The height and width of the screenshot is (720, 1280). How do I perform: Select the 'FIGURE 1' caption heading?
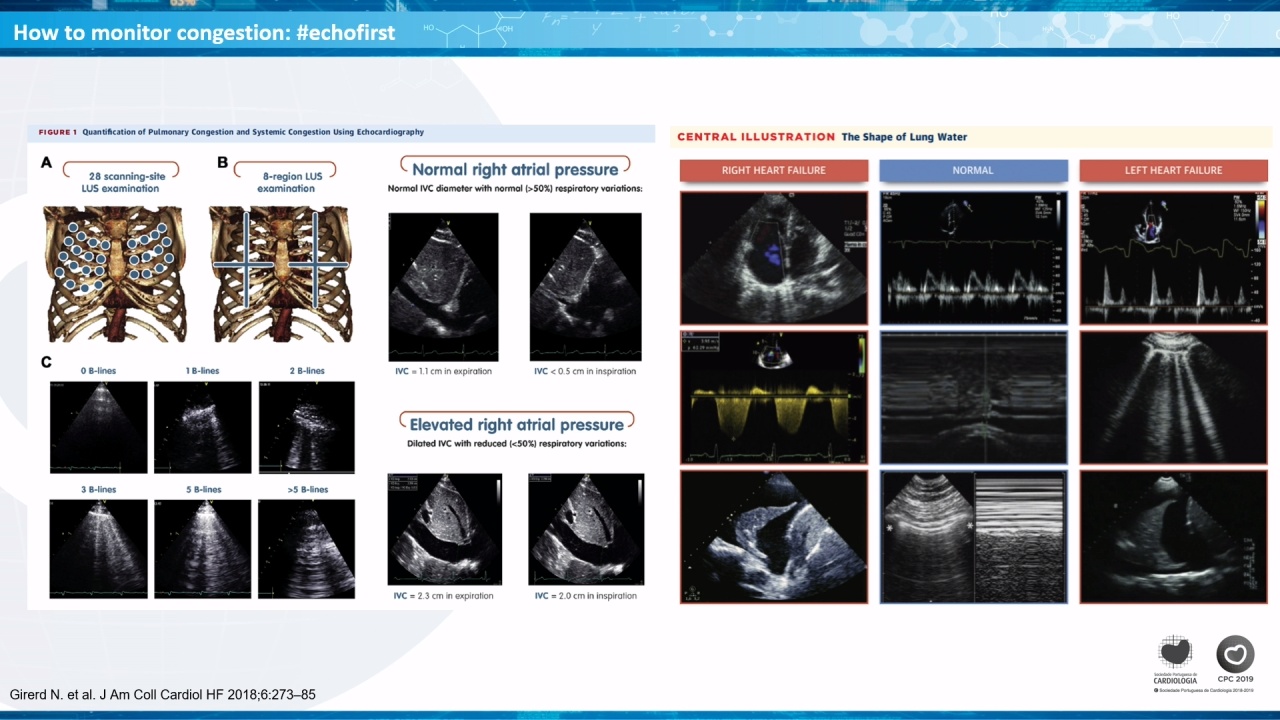[56, 132]
